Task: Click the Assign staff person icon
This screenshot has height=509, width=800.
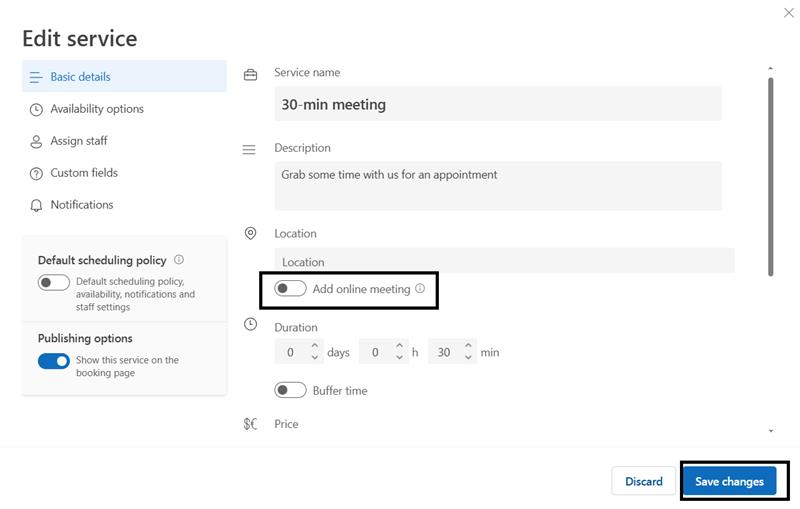Action: (36, 142)
